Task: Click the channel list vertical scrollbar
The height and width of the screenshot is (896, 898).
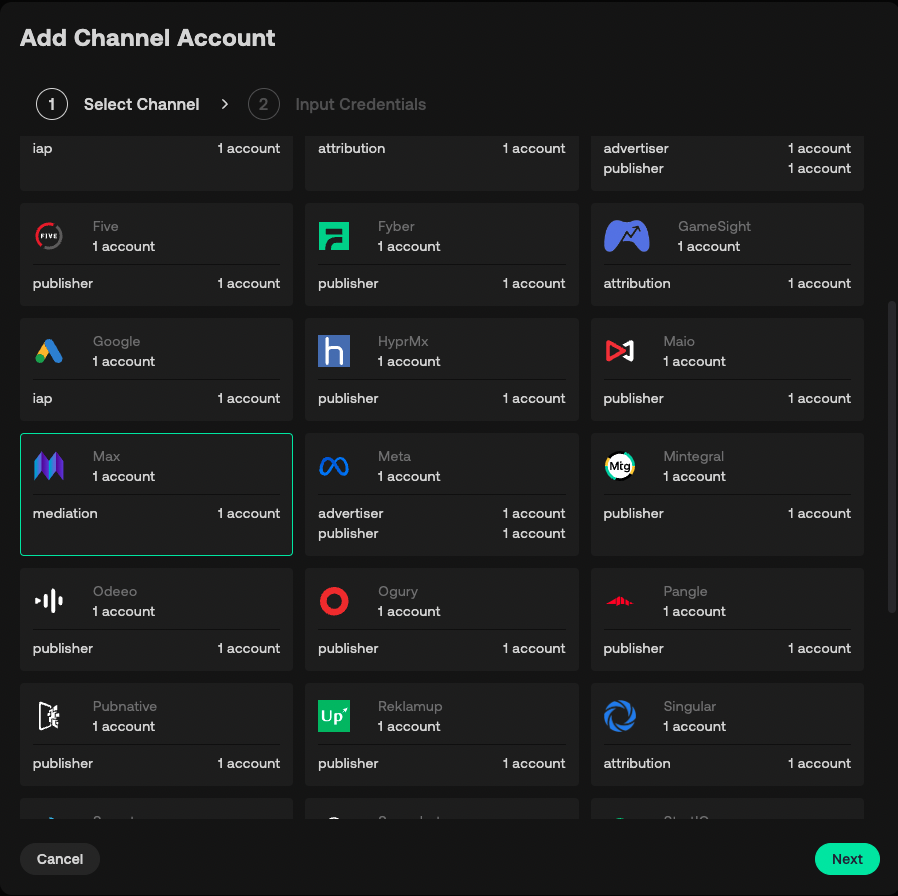Action: click(891, 457)
